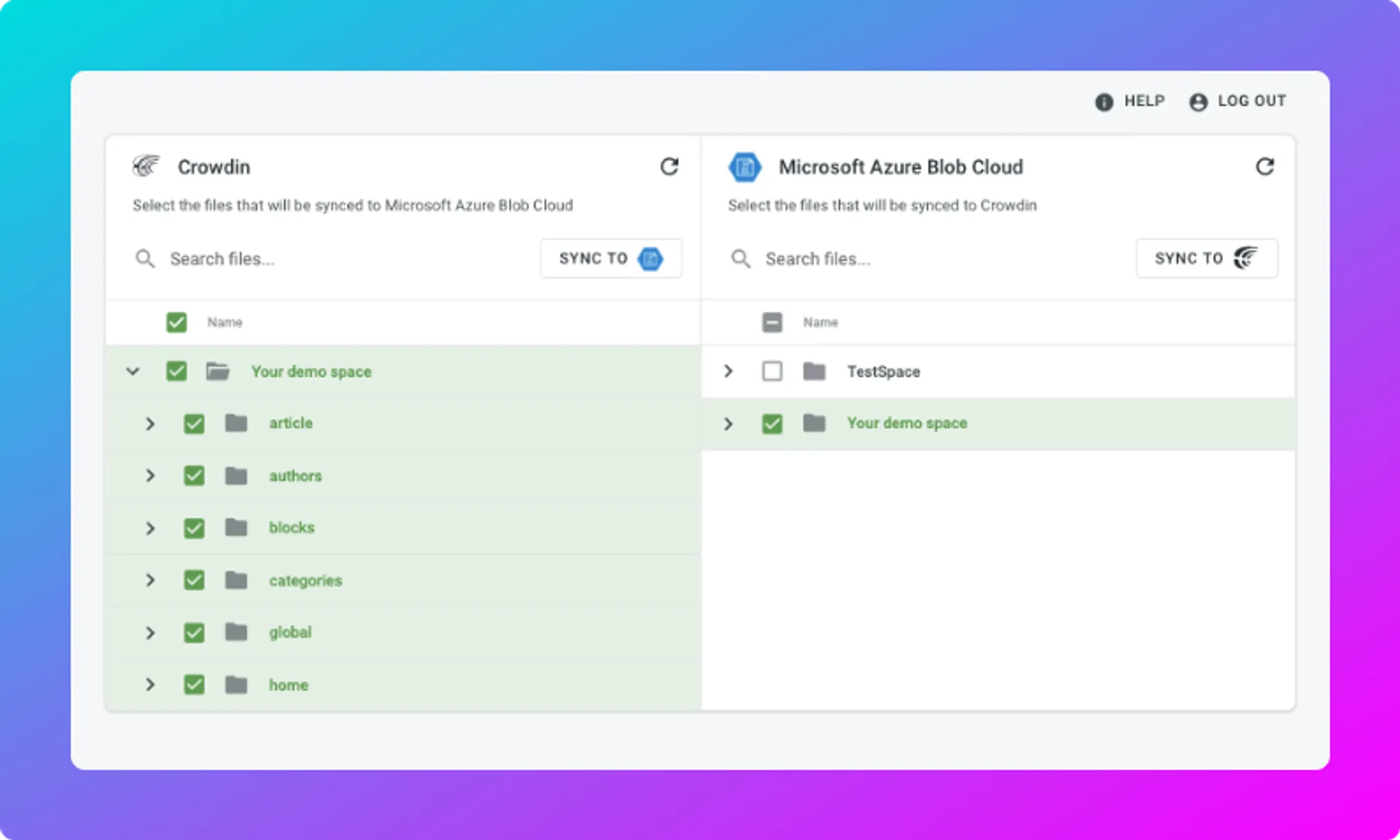This screenshot has width=1400, height=840.
Task: Select the article folder name
Action: tap(291, 423)
